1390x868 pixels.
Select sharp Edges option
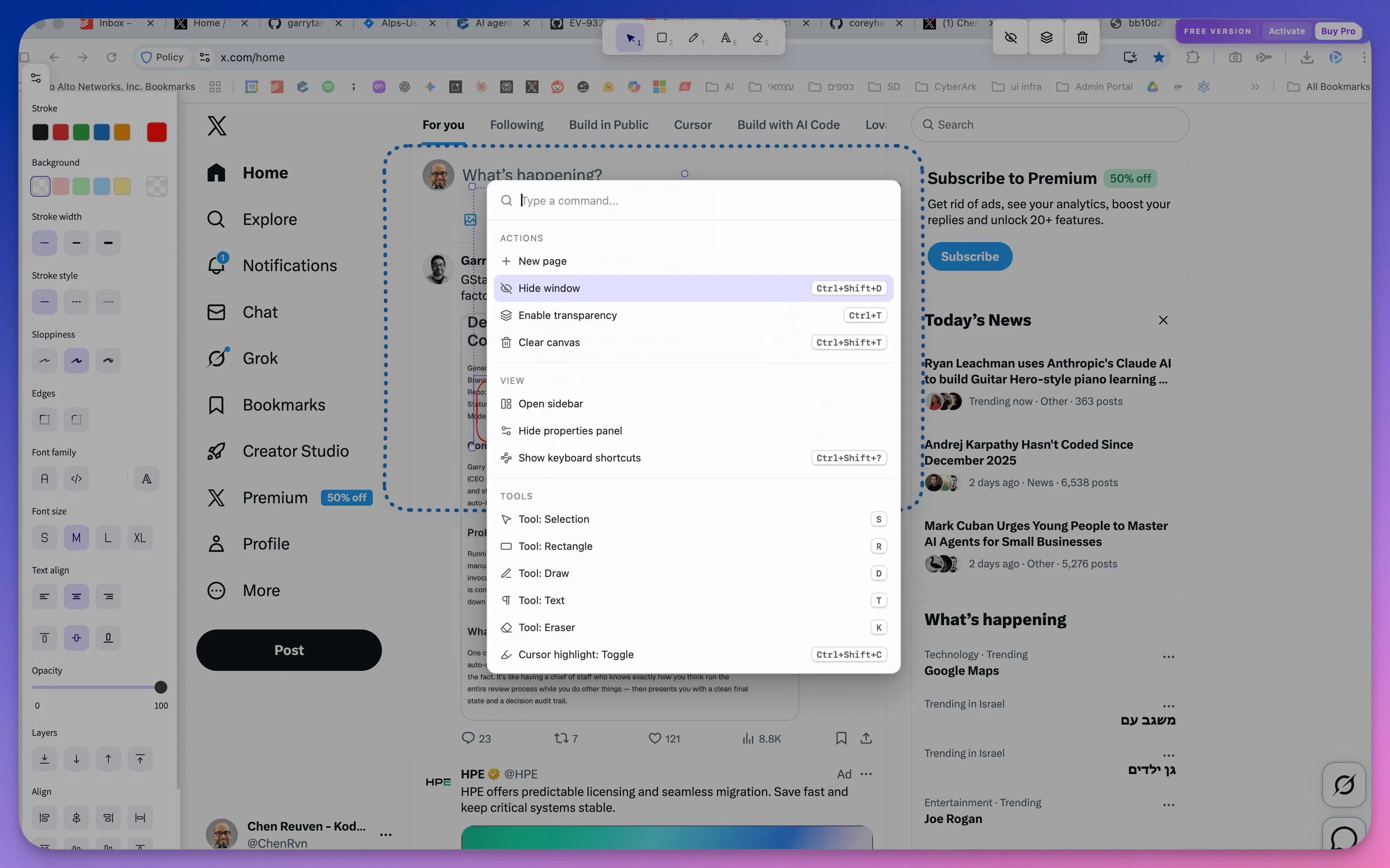pos(44,420)
